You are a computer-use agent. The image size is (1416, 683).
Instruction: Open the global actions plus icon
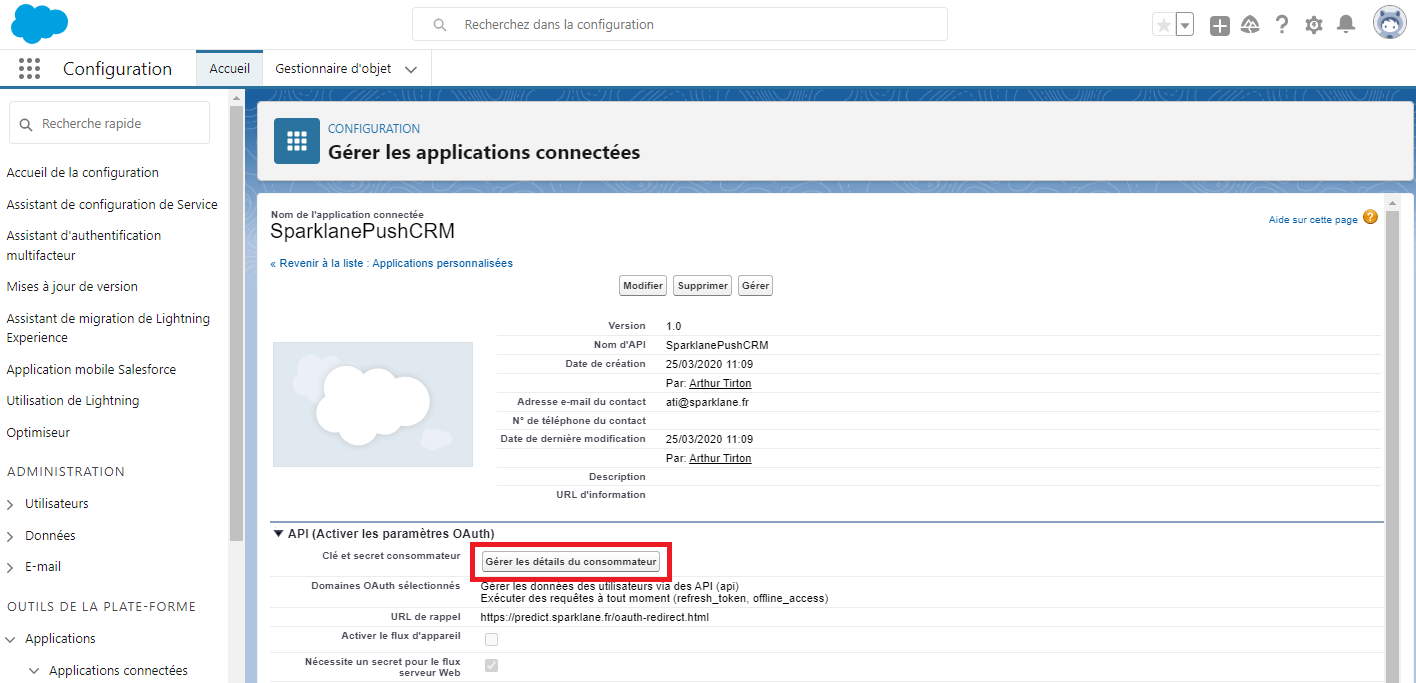coord(1219,26)
